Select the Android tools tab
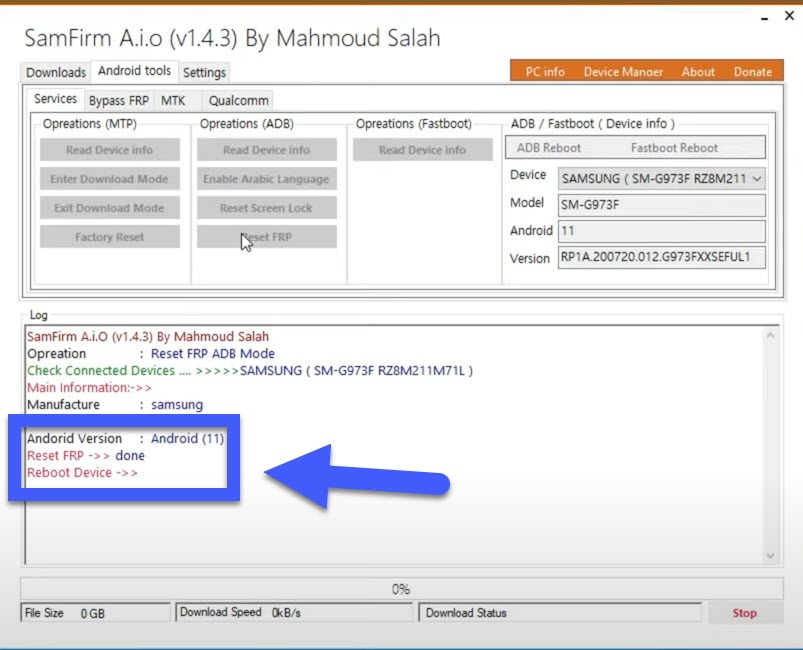 (x=134, y=71)
